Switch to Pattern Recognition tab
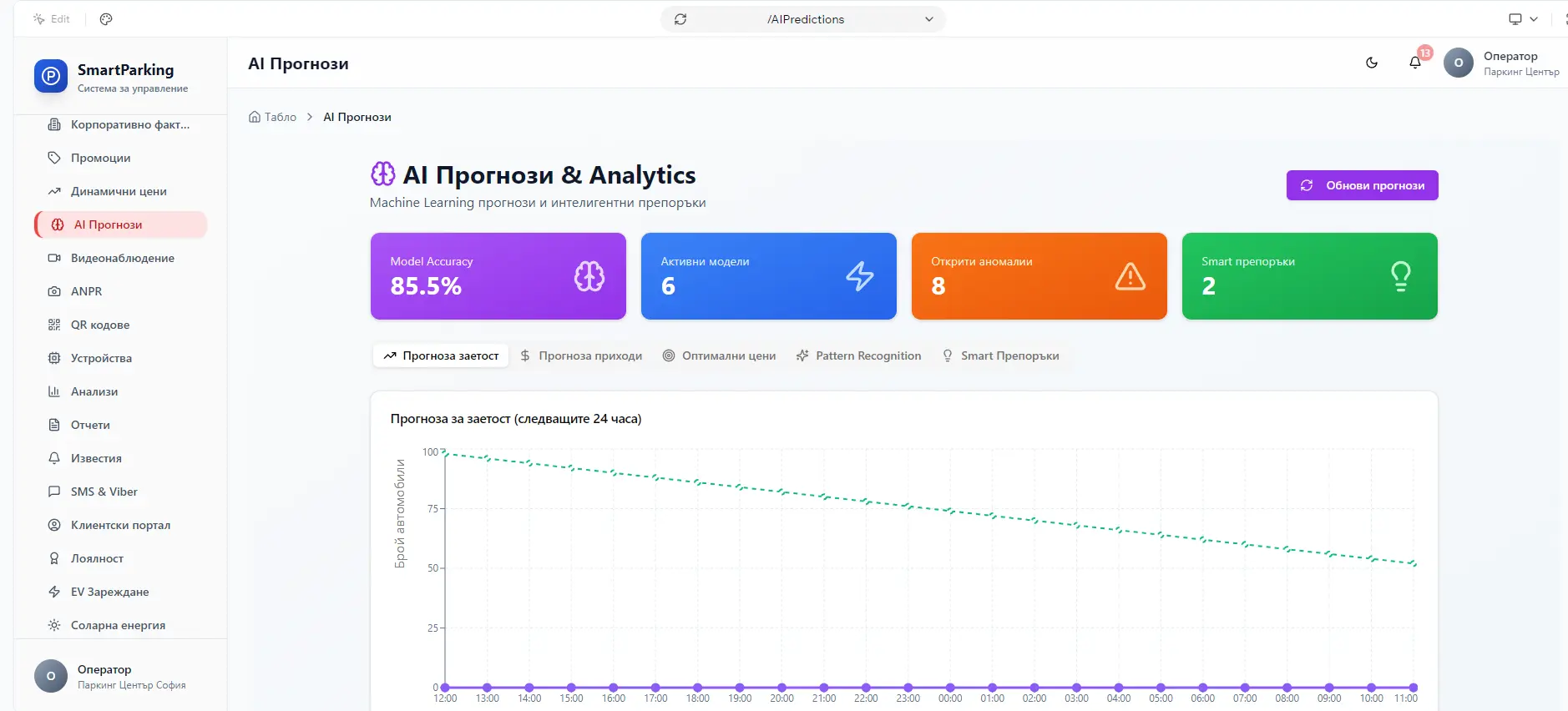The width and height of the screenshot is (1568, 711). (x=858, y=355)
